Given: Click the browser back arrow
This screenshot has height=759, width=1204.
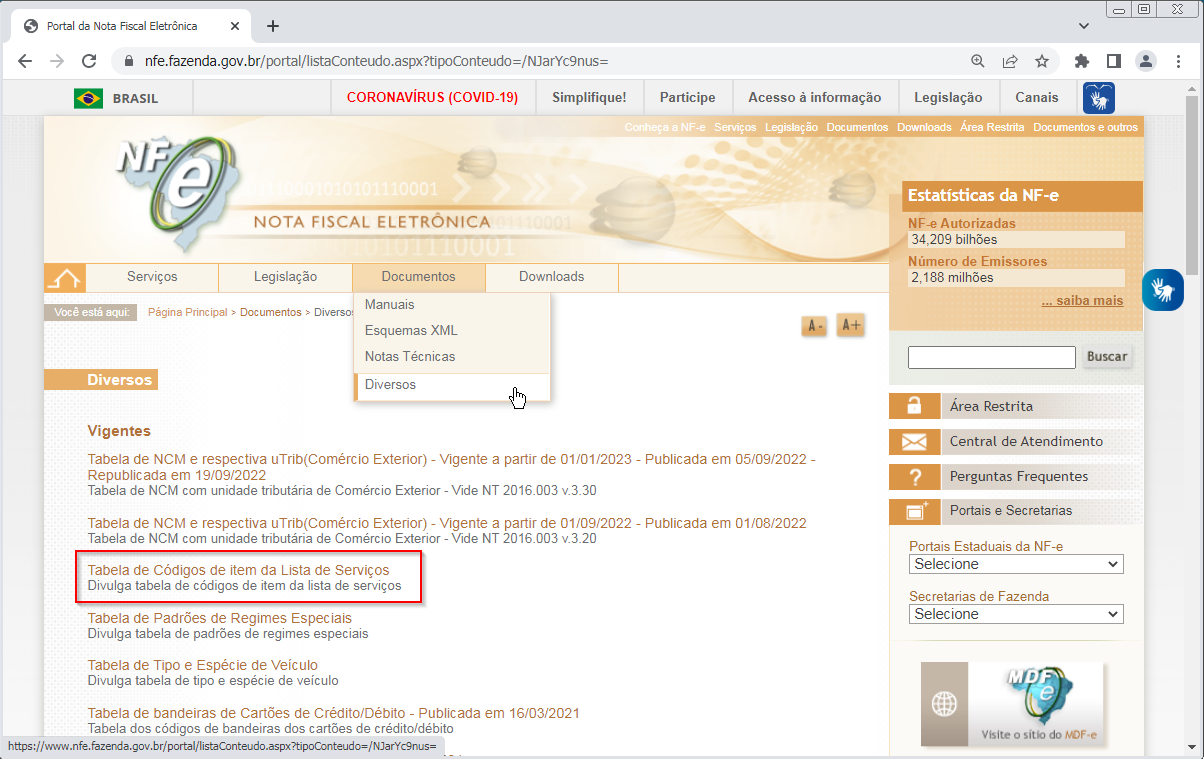Looking at the screenshot, I should pyautogui.click(x=25, y=61).
